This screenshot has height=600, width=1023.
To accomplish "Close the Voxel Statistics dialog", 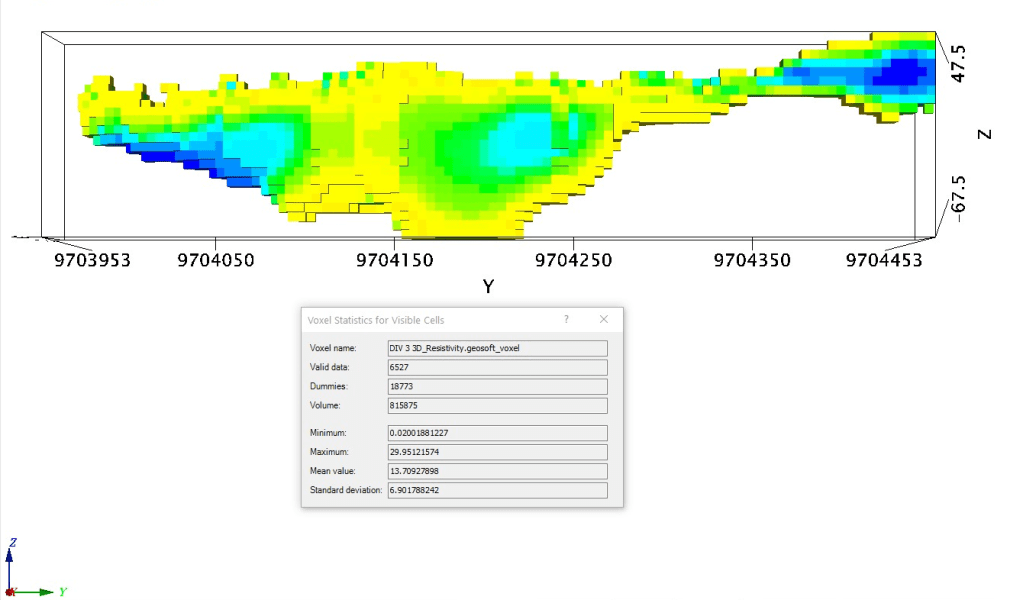I will point(603,319).
